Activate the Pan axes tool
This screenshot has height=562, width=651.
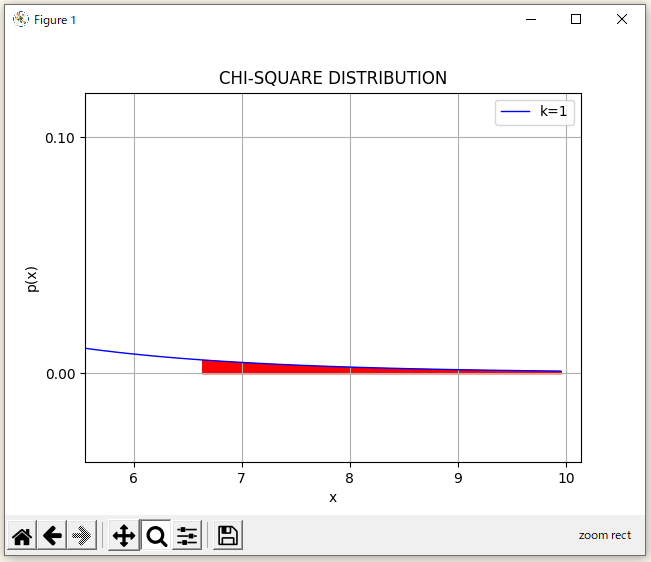(124, 536)
